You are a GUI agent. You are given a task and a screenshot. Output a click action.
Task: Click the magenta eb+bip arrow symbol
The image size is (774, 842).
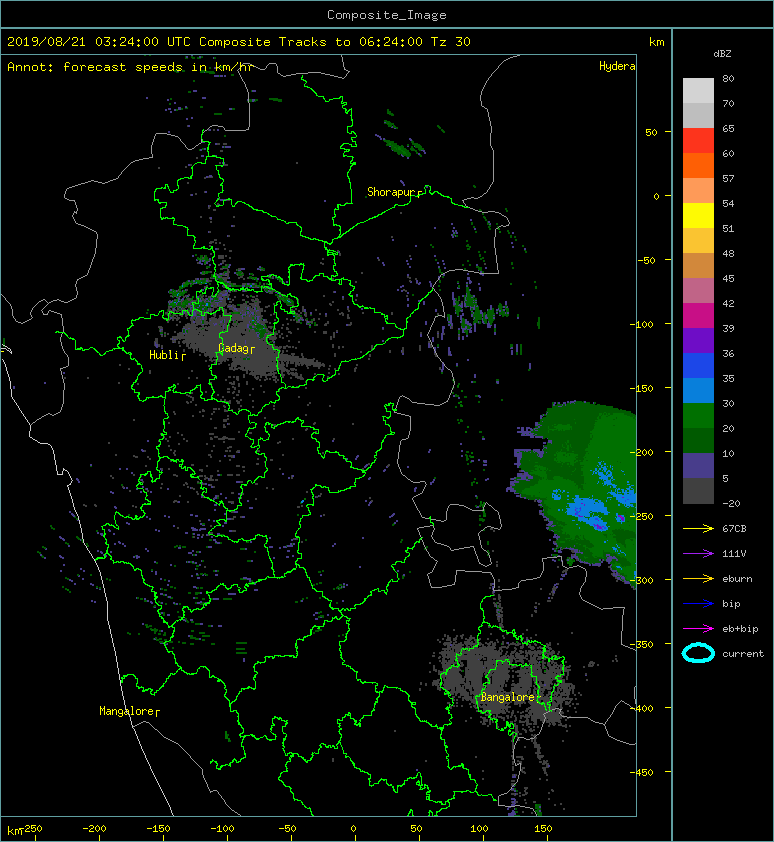click(698, 629)
